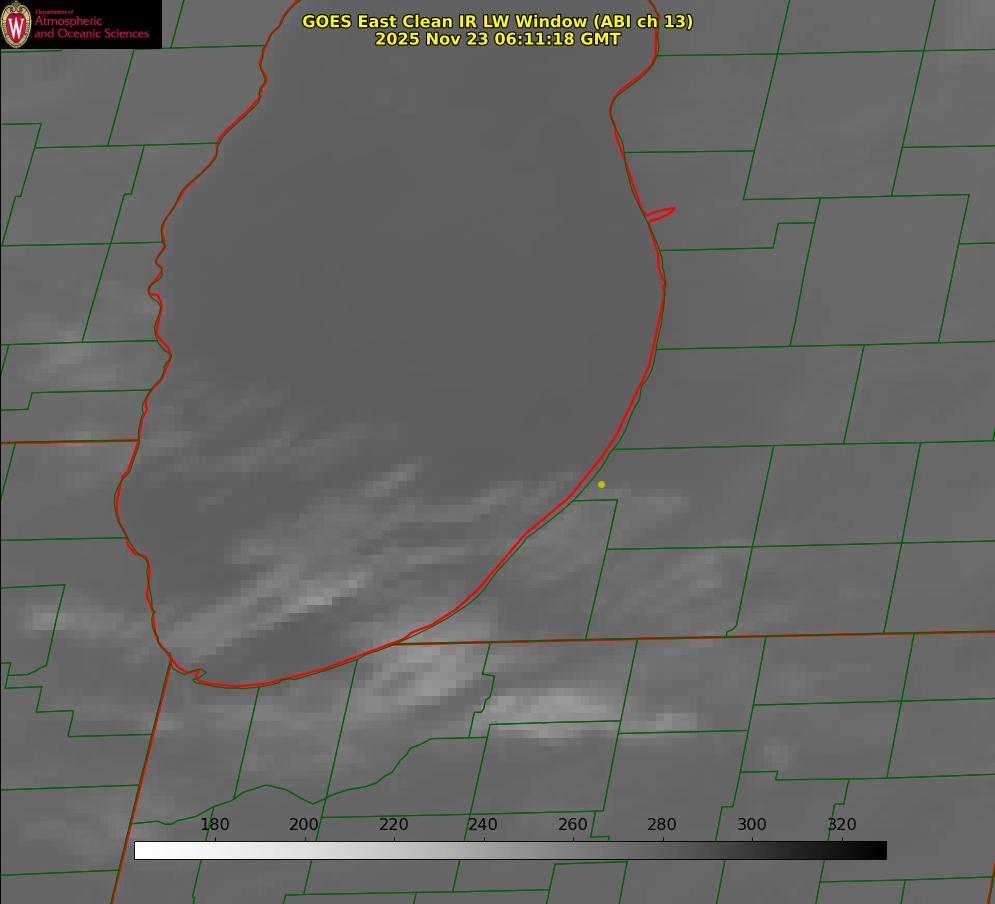Click the yellow dot location marker

601,484
